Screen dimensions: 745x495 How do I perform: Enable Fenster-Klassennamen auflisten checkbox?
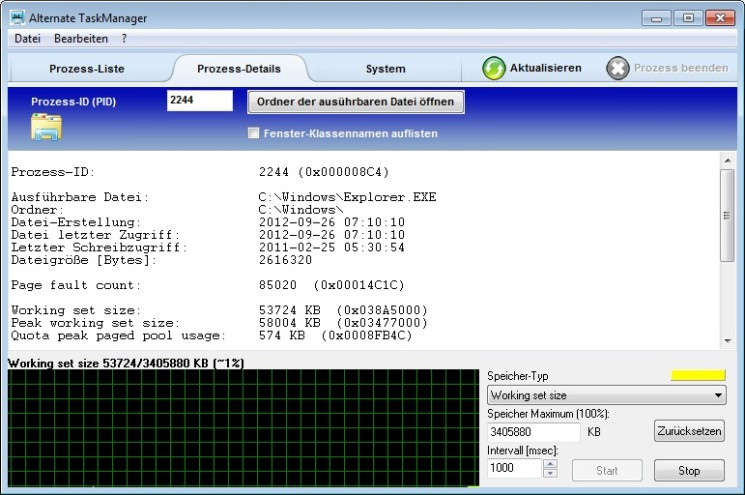[254, 133]
